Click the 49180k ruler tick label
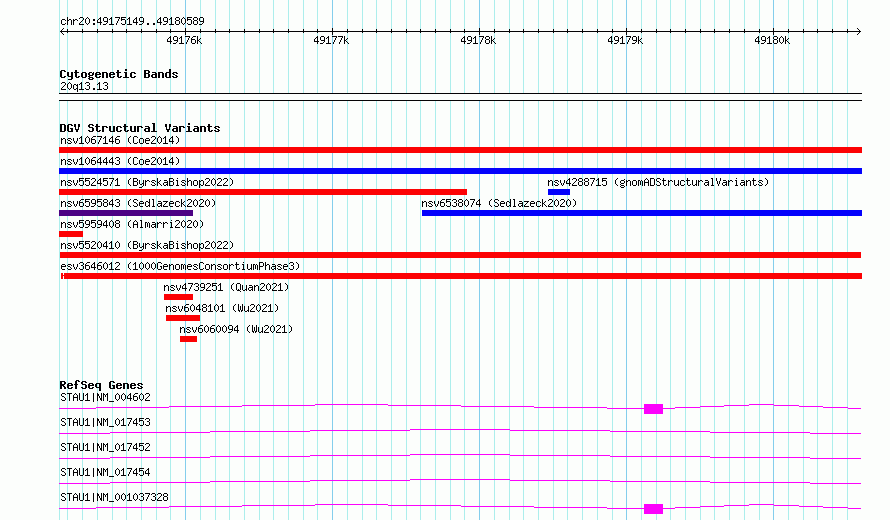The height and width of the screenshot is (520, 890). point(772,40)
